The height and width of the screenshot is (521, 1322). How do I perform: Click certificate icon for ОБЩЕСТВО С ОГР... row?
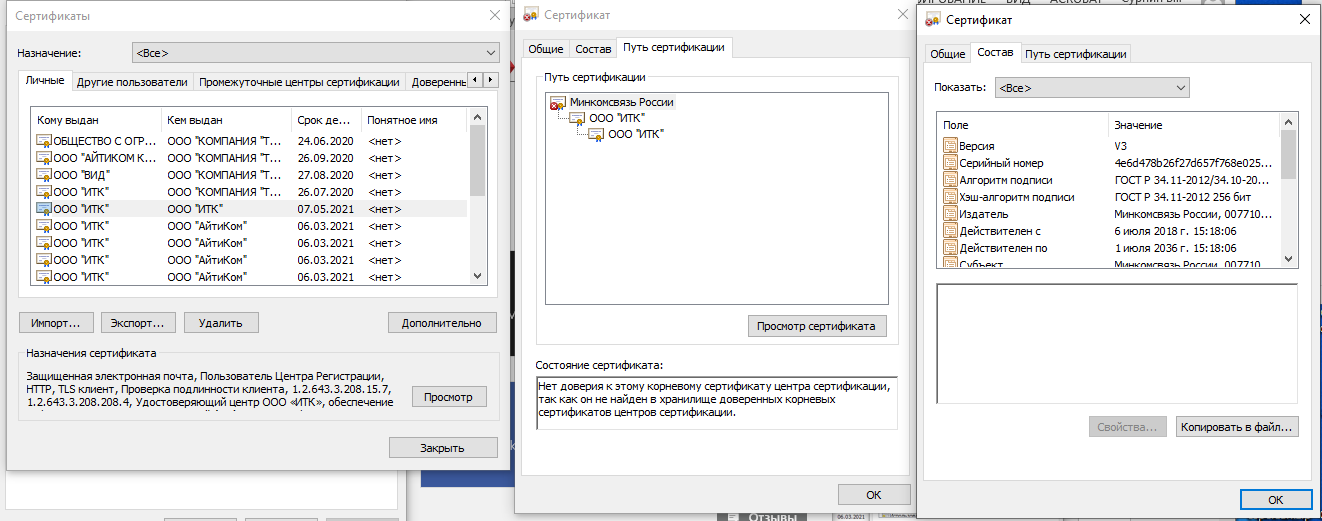pyautogui.click(x=44, y=141)
